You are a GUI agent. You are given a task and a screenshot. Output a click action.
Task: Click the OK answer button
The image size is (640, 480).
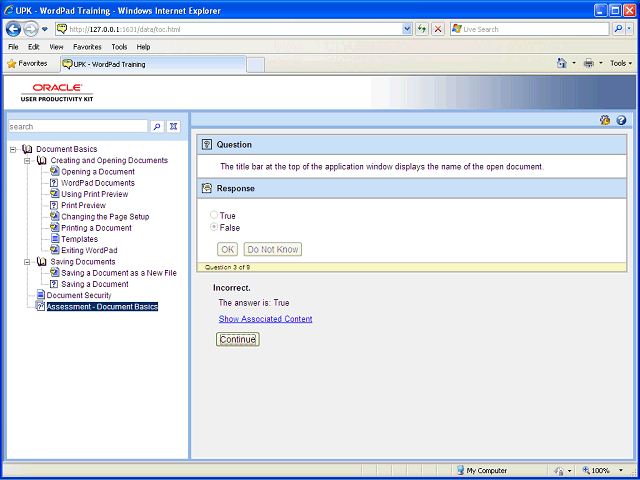pyautogui.click(x=227, y=249)
